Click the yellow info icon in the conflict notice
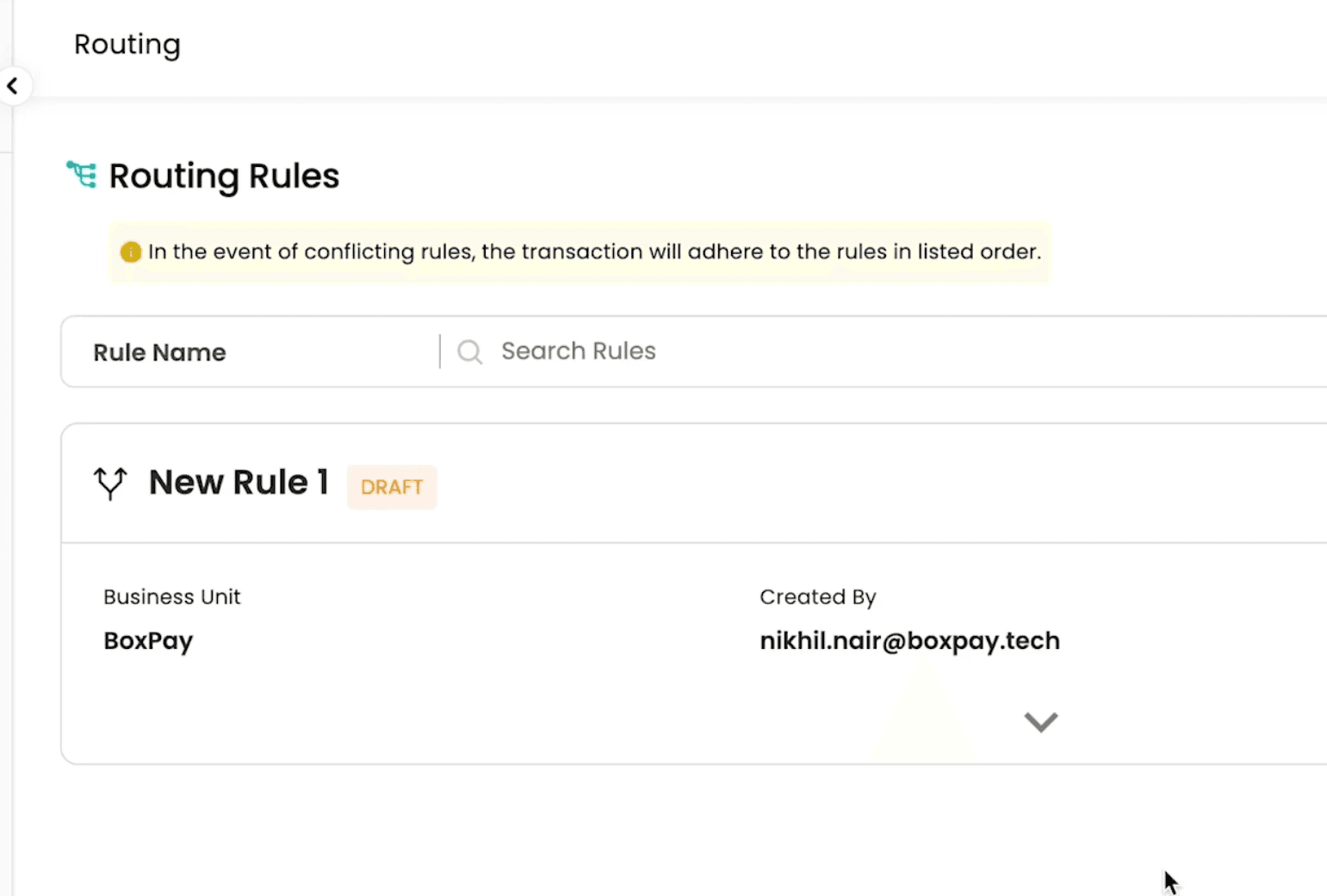The height and width of the screenshot is (896, 1327). (131, 252)
